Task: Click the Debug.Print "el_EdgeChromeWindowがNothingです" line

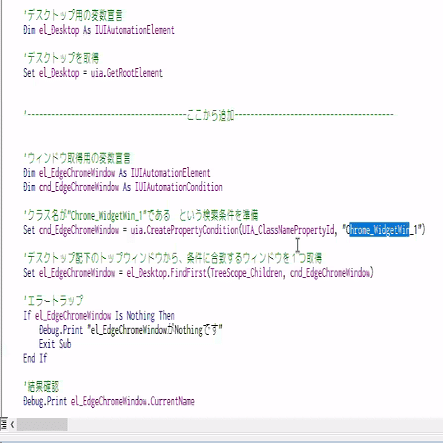Action: [x=131, y=330]
